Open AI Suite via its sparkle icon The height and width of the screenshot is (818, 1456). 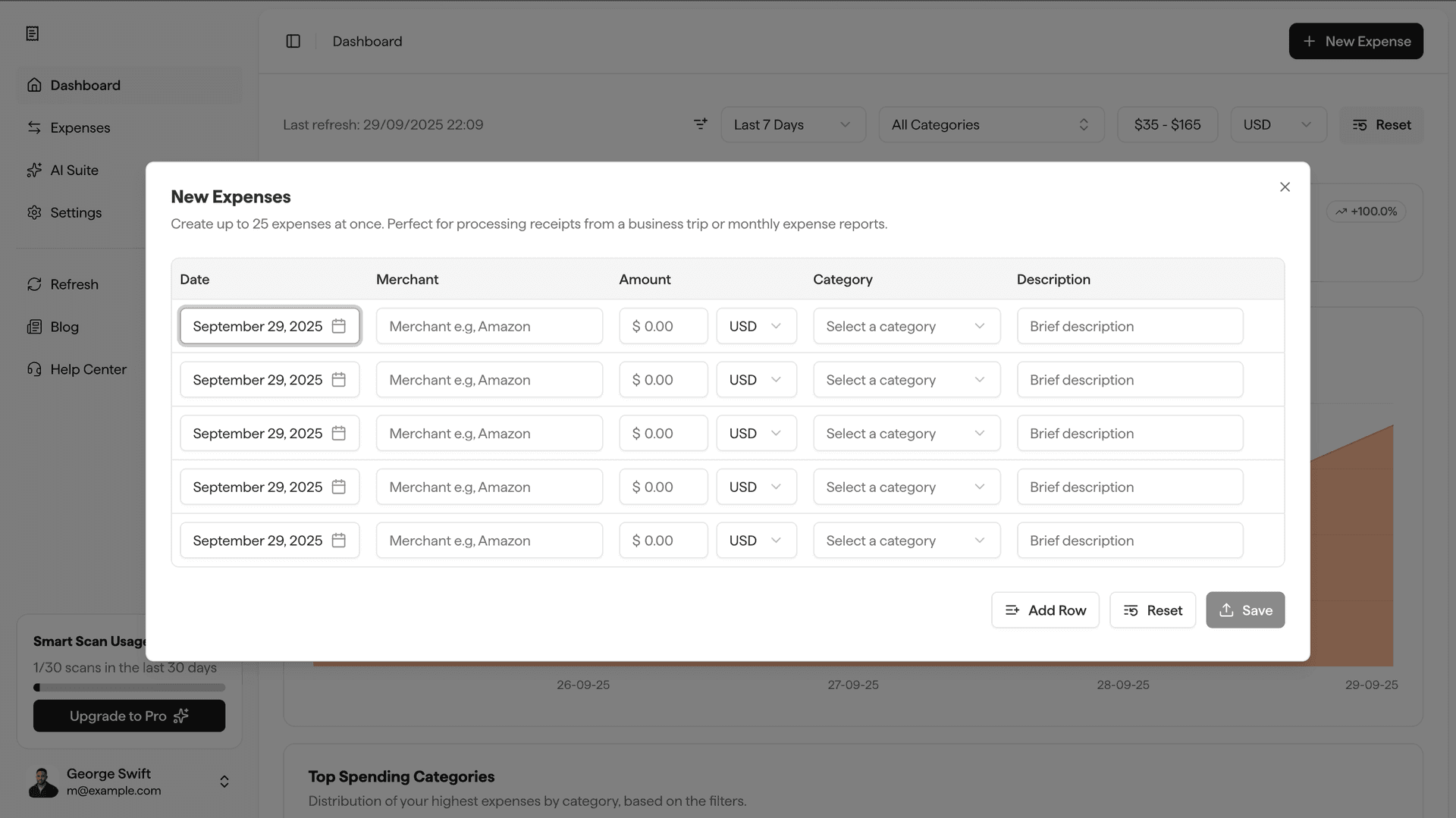[34, 170]
